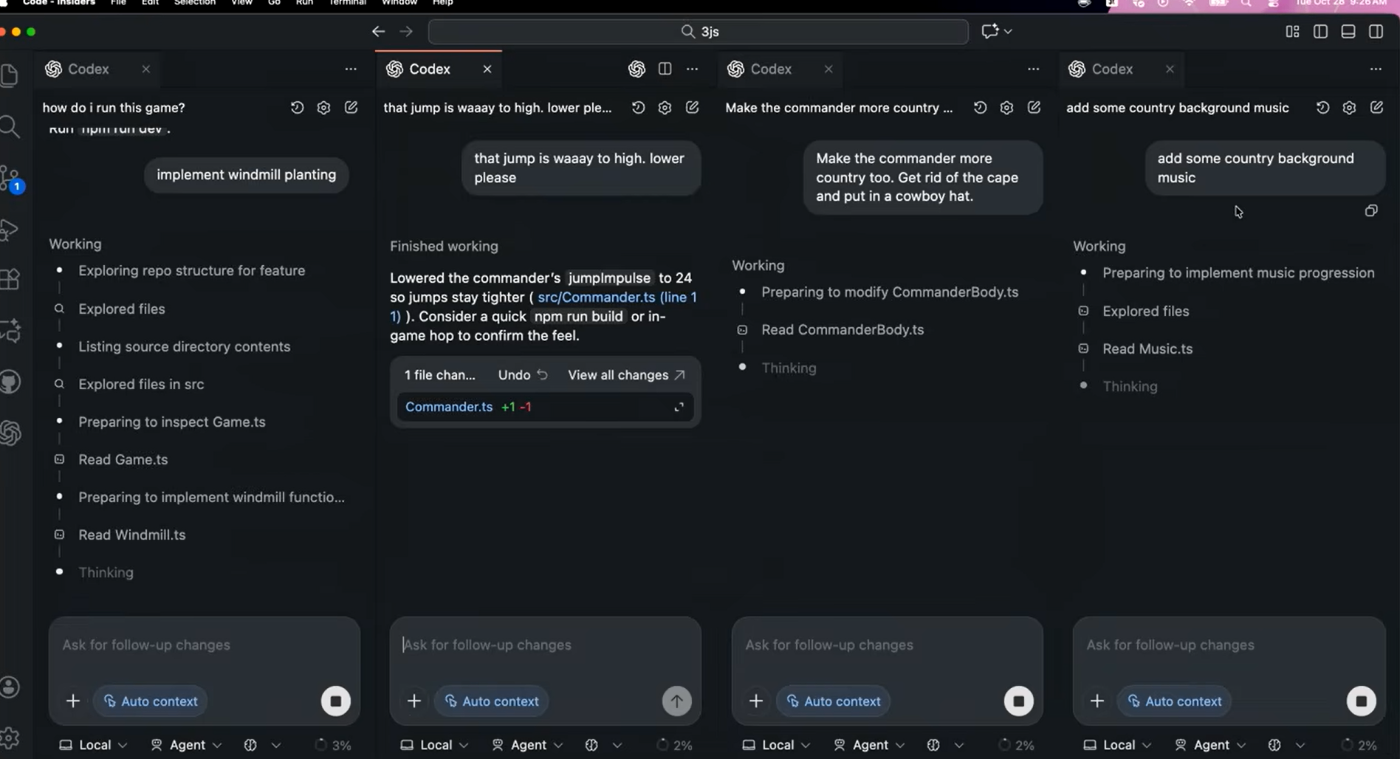Open history in commander cowboy panel
The image size is (1400, 759).
click(980, 108)
